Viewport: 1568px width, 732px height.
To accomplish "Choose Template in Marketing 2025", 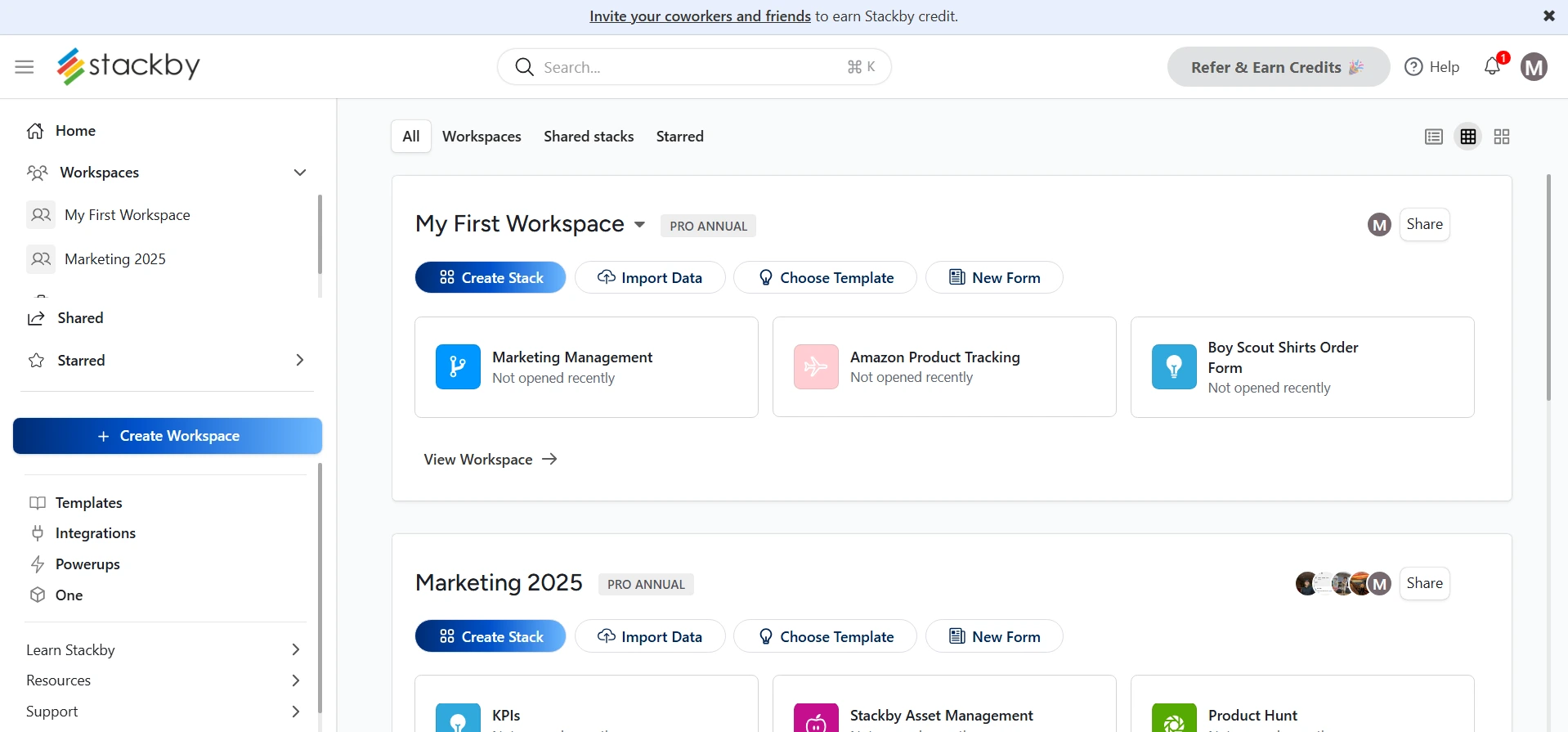I will [x=825, y=636].
